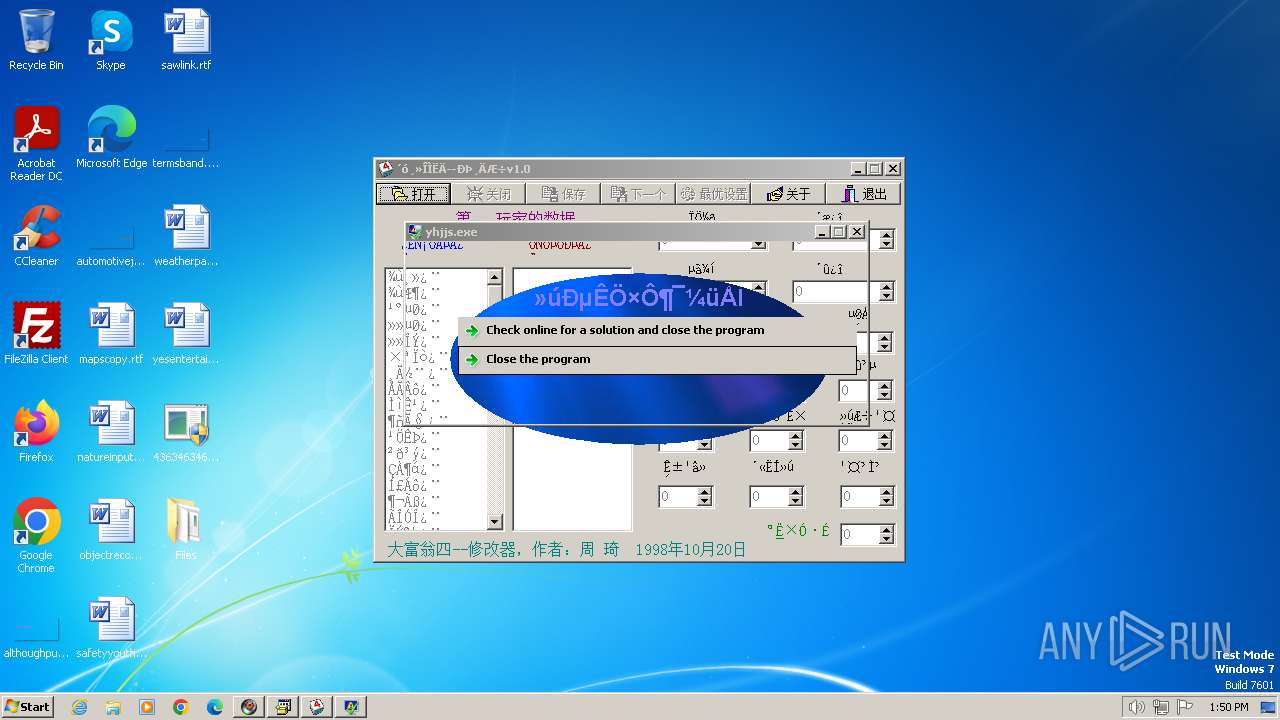Open the Start menu
This screenshot has width=1280, height=720.
click(27, 707)
